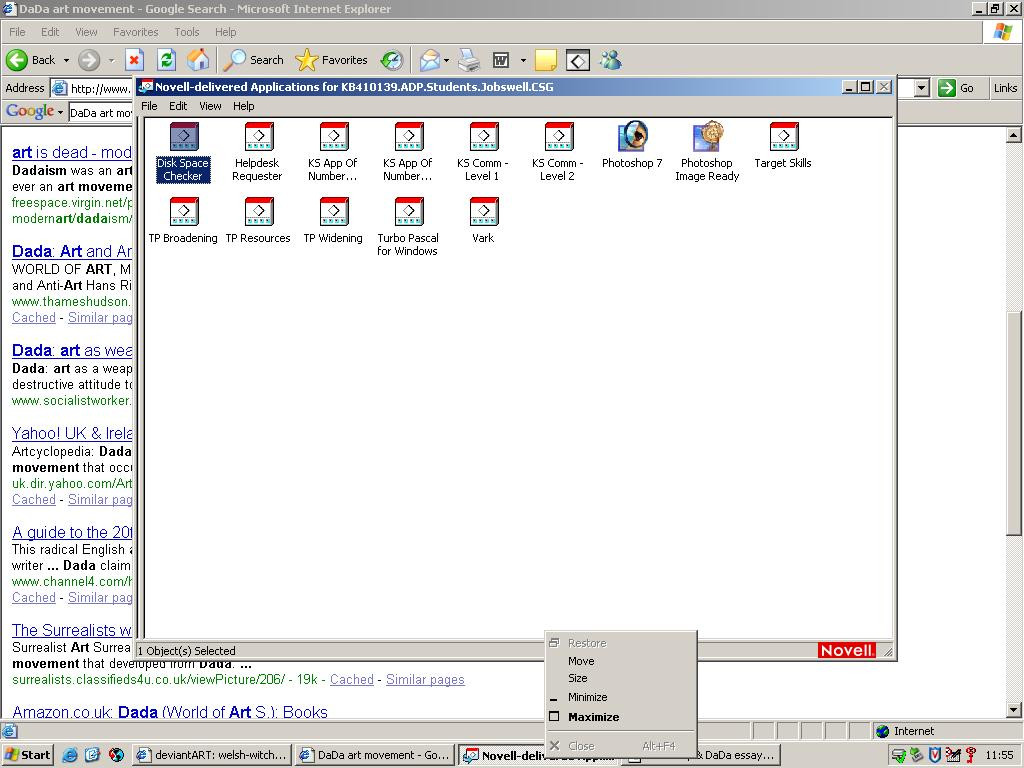The height and width of the screenshot is (768, 1024).
Task: Open the Internet Explorer Favorites menu
Action: click(x=135, y=32)
